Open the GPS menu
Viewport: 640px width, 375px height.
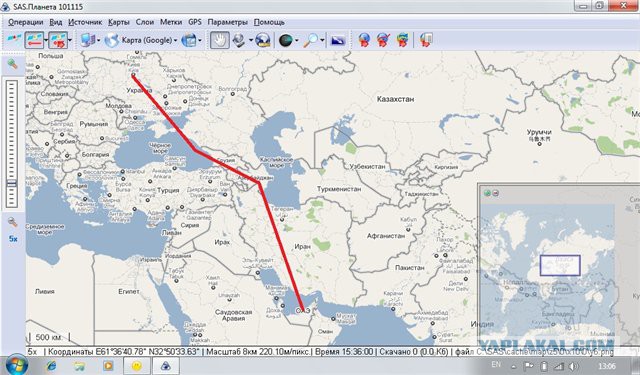coord(195,22)
